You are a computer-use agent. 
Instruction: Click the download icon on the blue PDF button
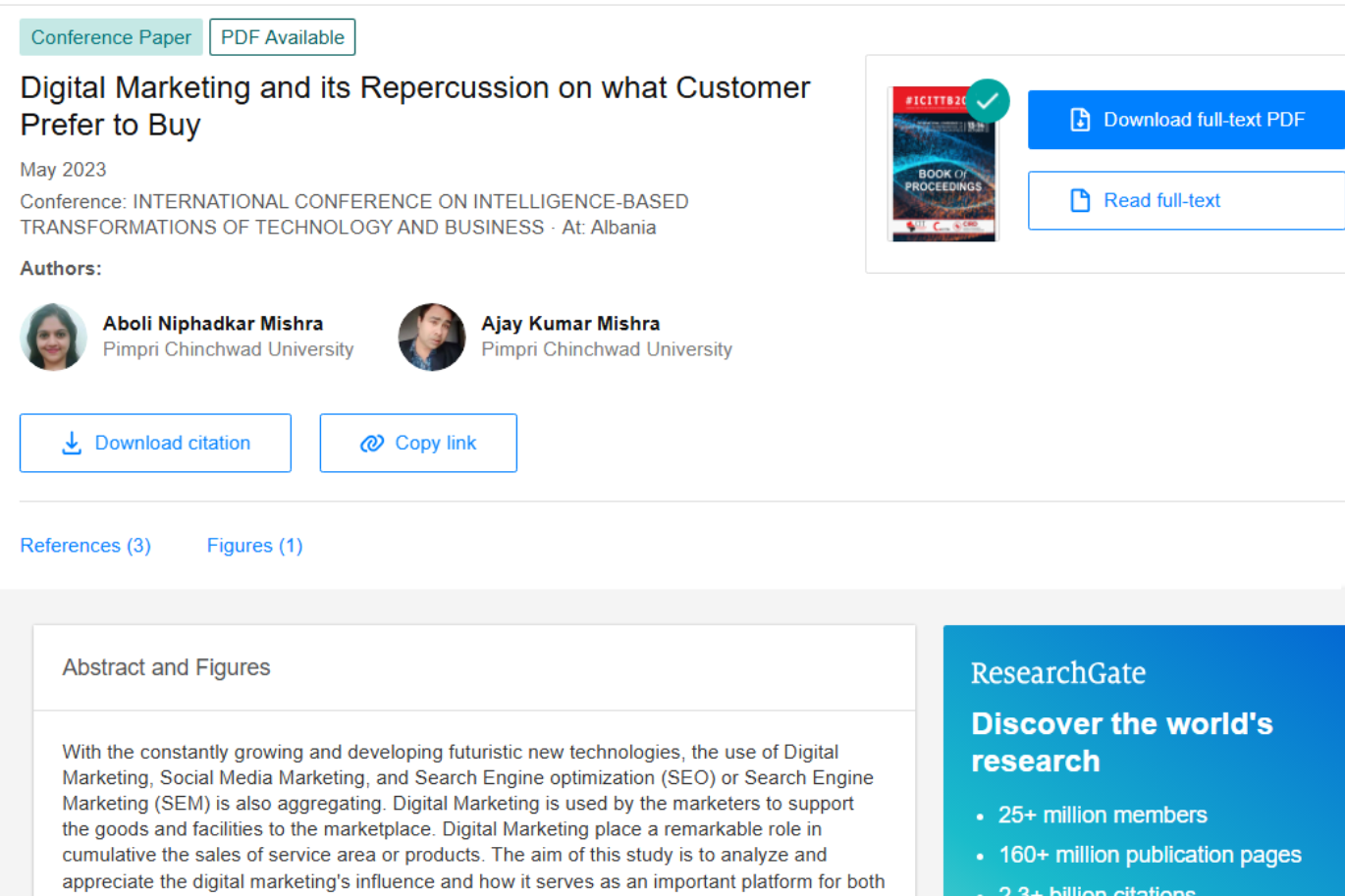pos(1080,119)
